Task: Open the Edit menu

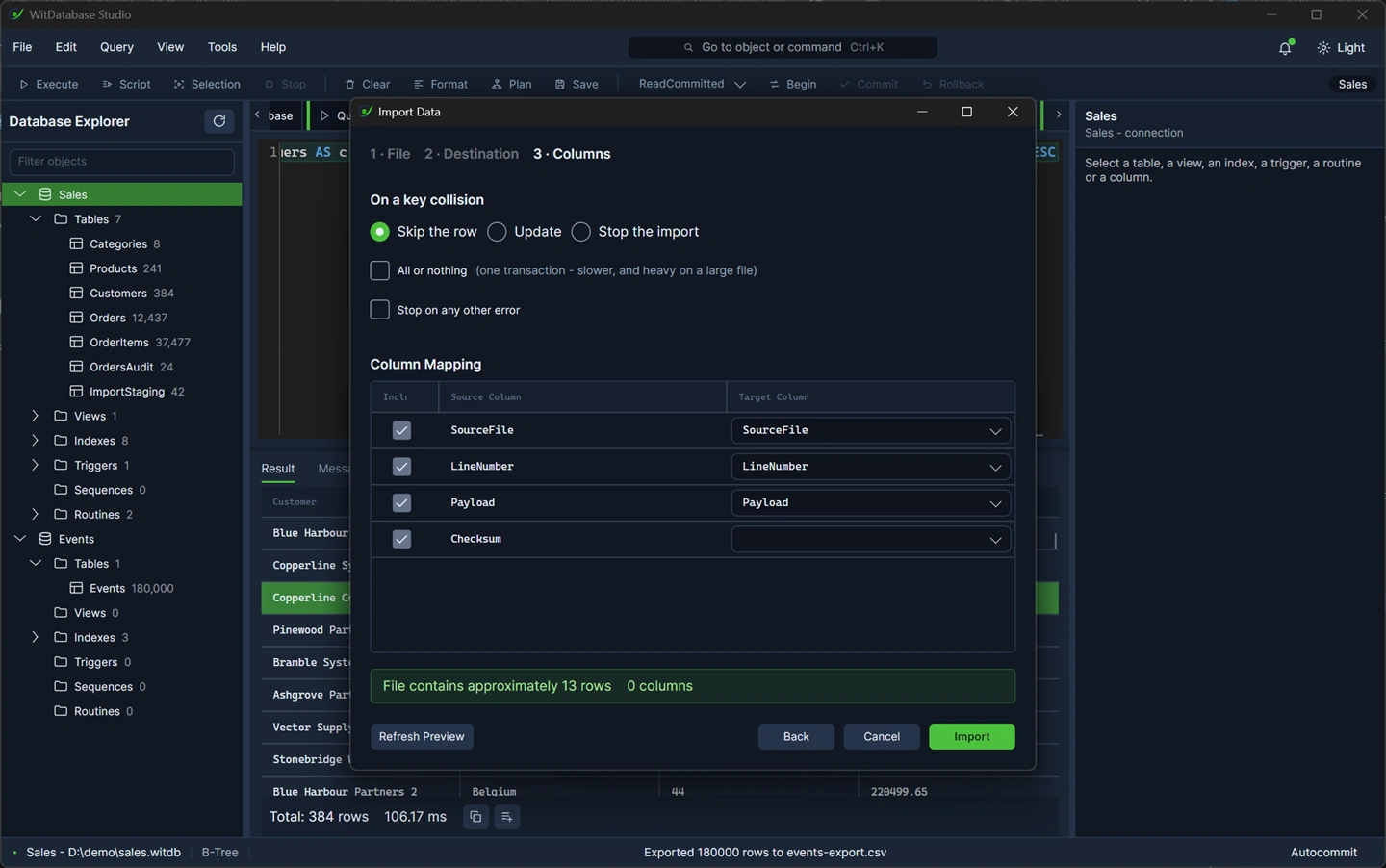Action: (65, 47)
